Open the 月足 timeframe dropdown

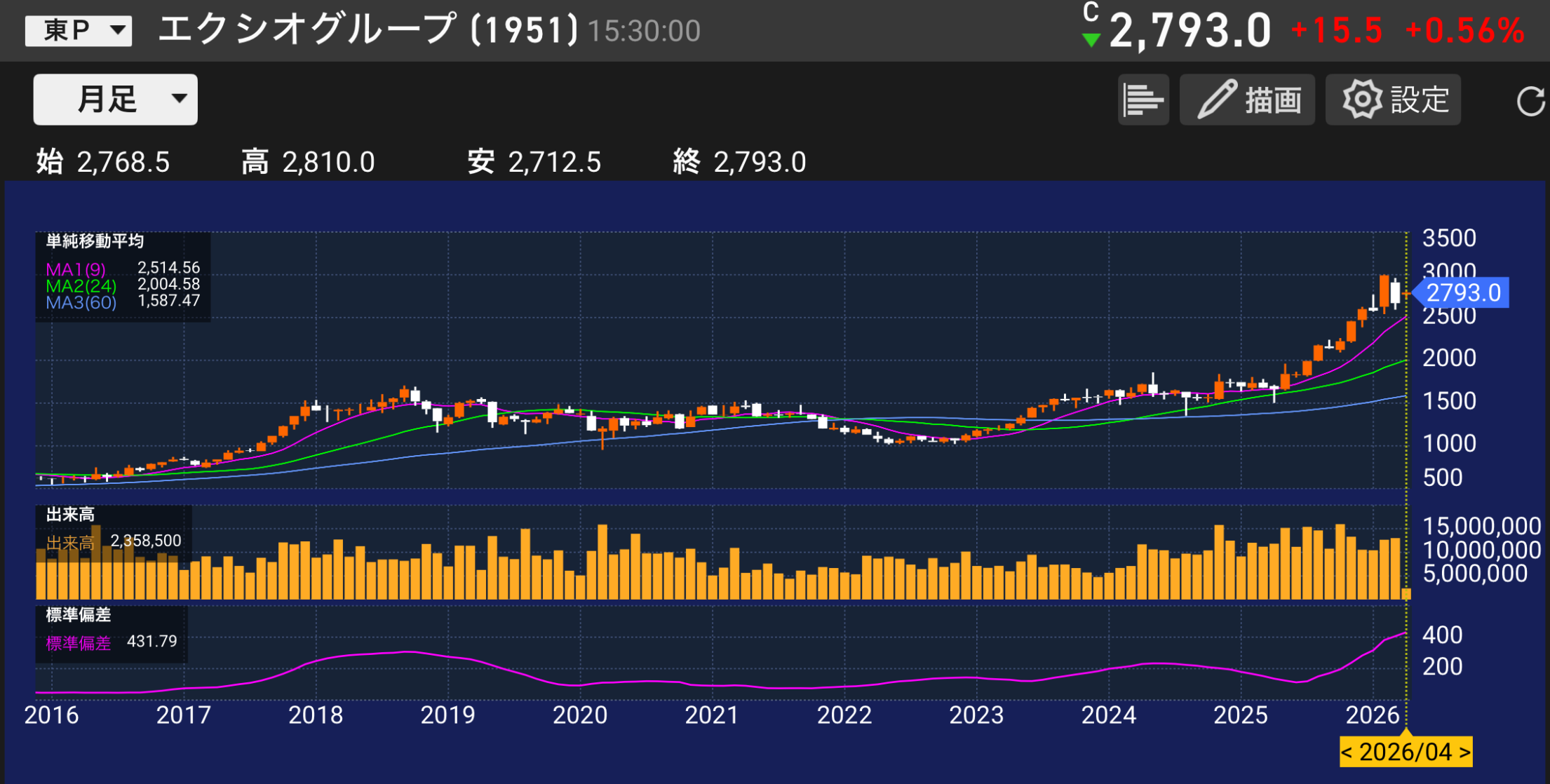pos(114,99)
